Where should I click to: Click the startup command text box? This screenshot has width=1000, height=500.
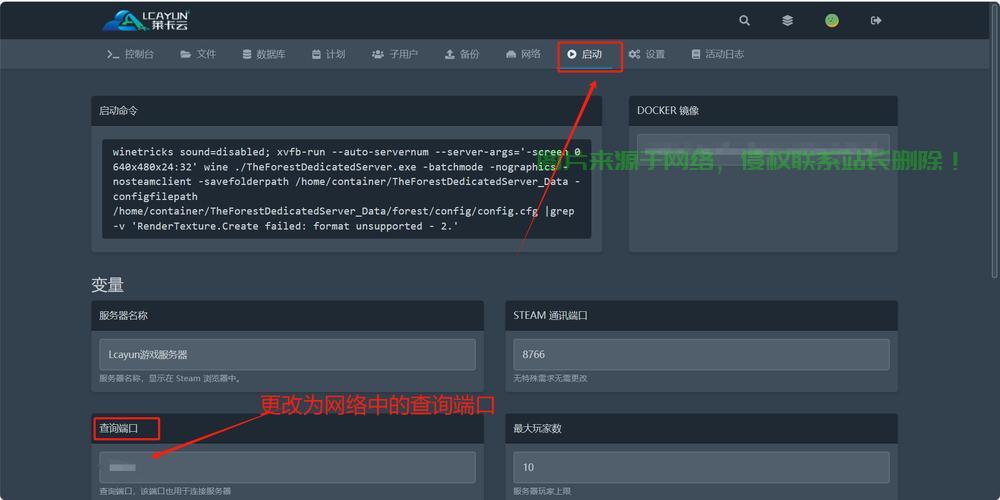pos(346,189)
